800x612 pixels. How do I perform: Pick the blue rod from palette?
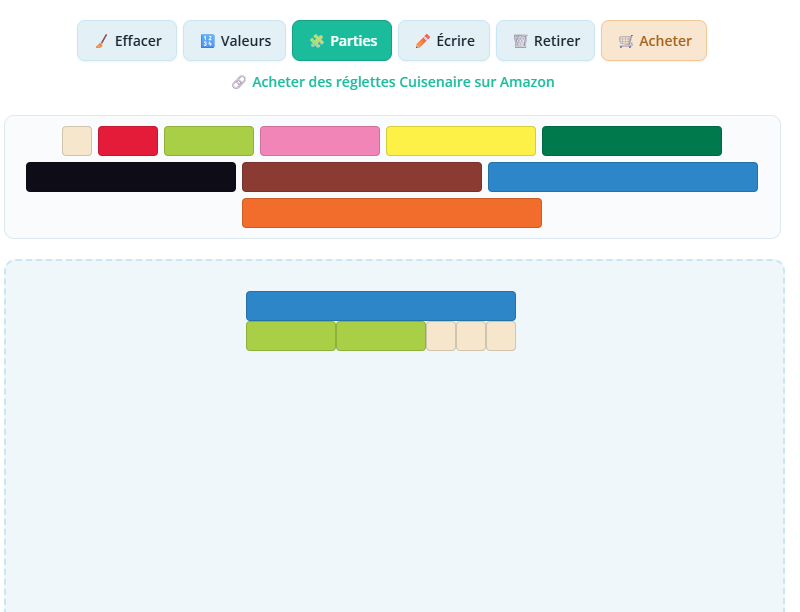click(x=623, y=177)
